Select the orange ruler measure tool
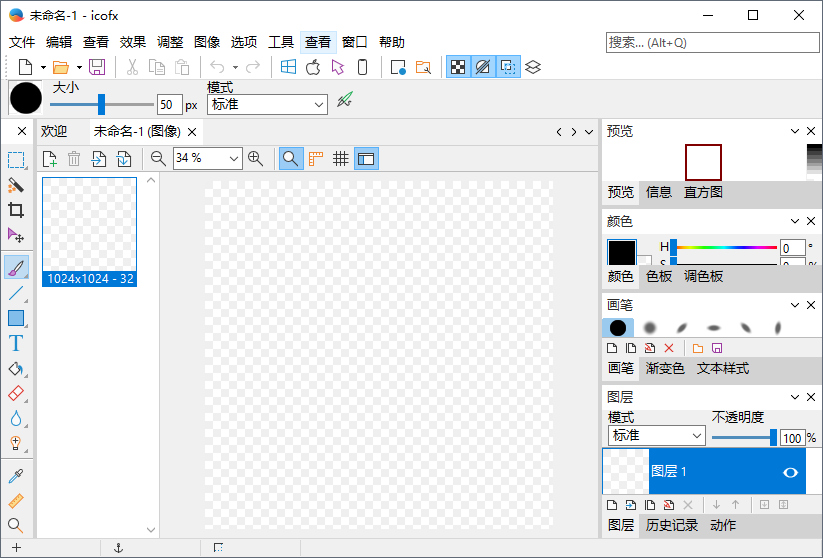This screenshot has height=558, width=823. [x=16, y=501]
